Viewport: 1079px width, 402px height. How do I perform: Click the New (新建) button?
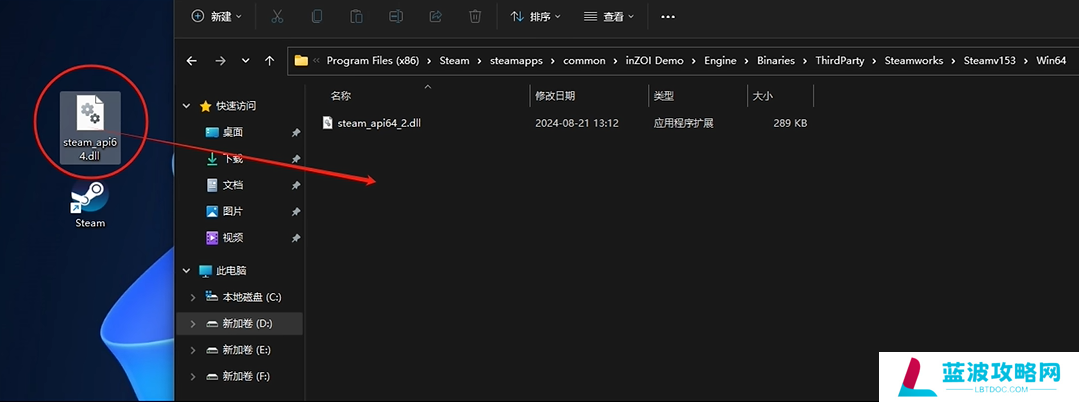pyautogui.click(x=217, y=17)
